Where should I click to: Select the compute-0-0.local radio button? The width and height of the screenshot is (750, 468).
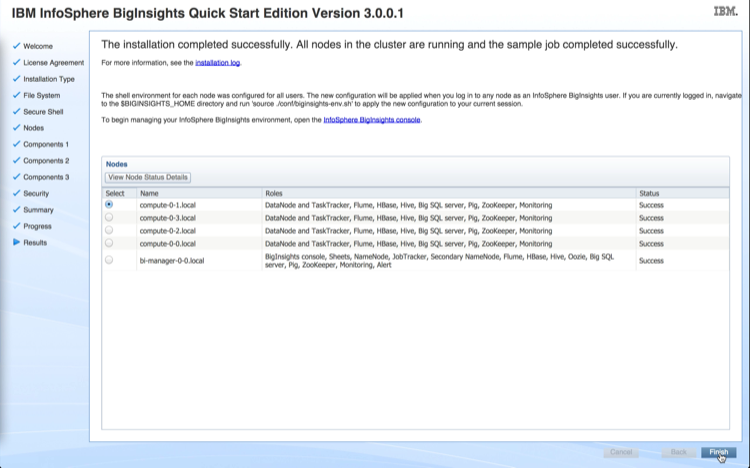point(109,243)
